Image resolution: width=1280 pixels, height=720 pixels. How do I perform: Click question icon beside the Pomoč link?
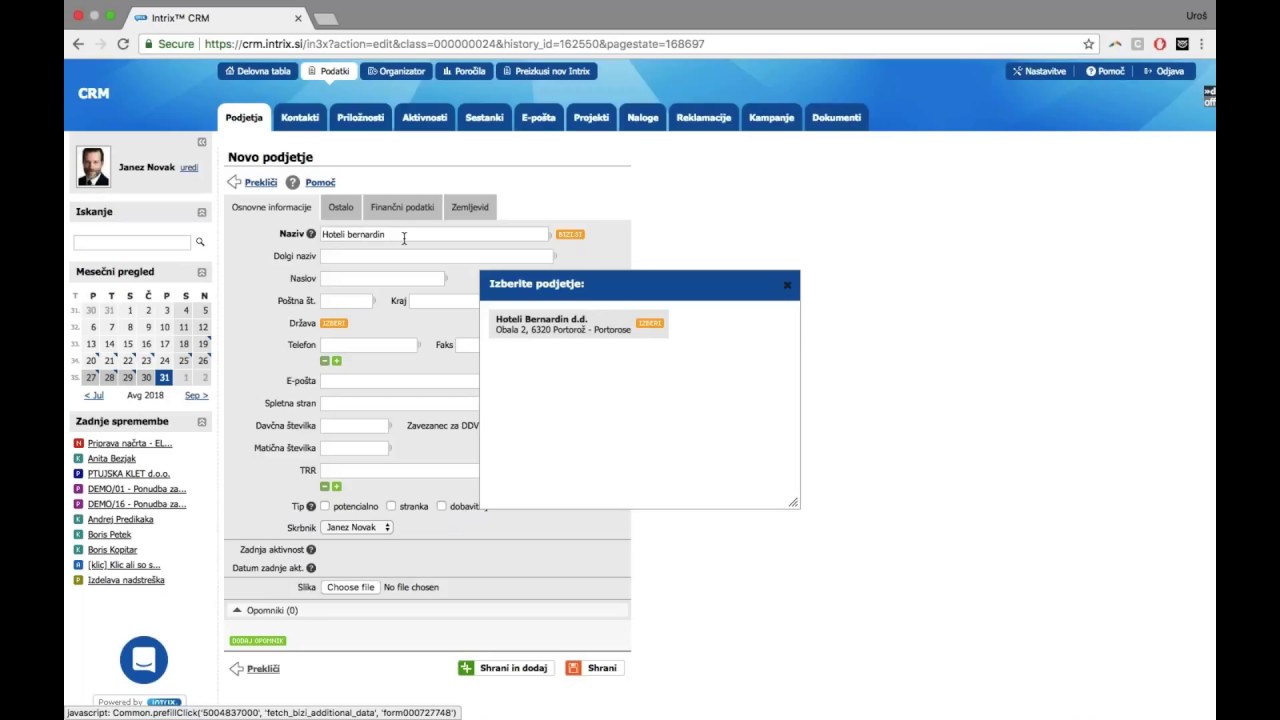click(293, 182)
